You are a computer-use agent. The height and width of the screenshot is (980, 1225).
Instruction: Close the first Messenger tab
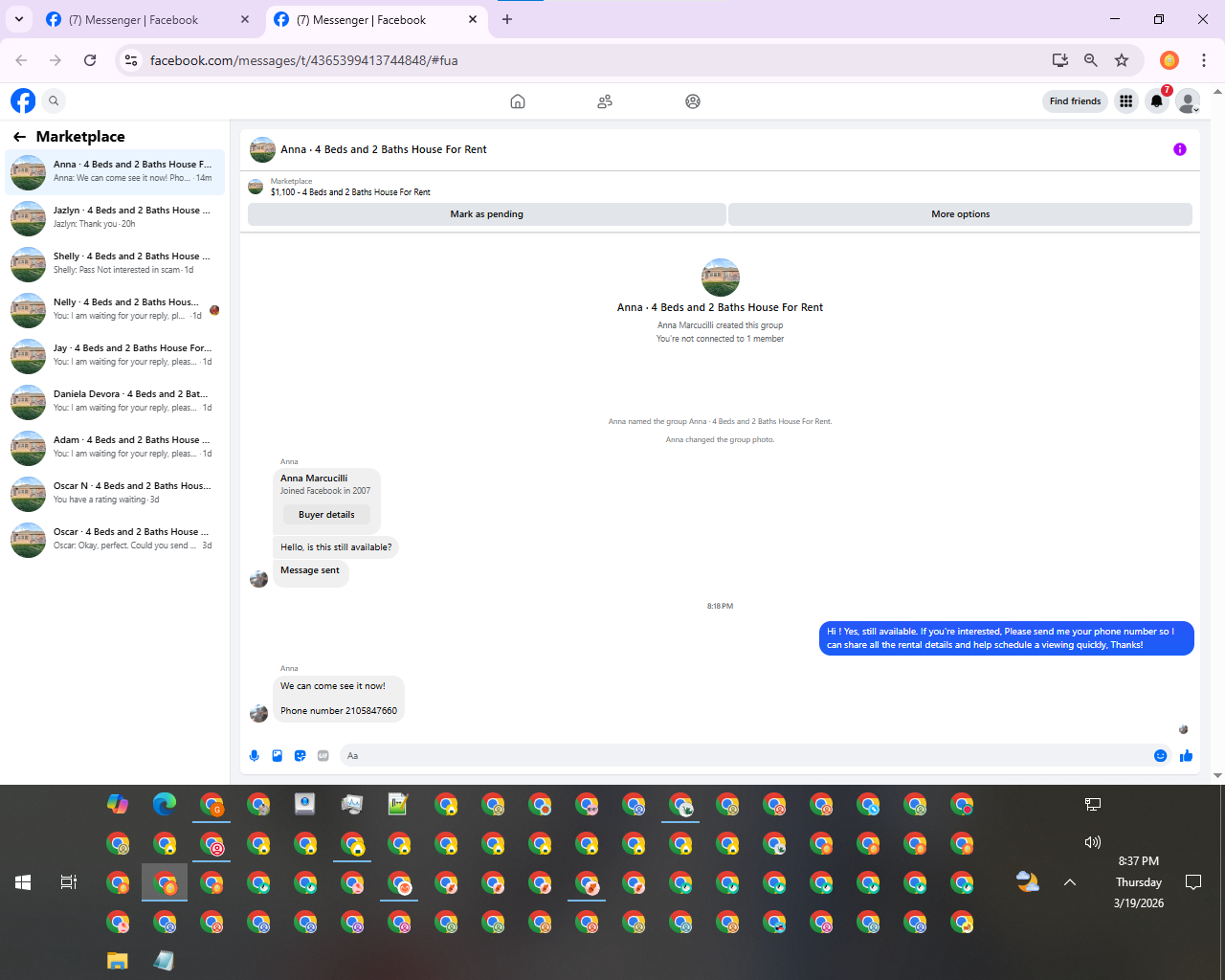coord(245,19)
